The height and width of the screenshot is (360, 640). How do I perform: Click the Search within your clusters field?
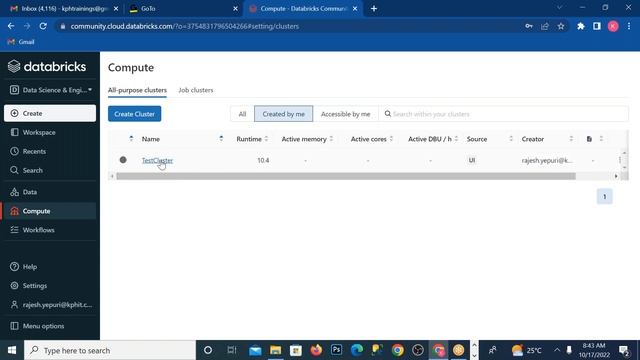(503, 114)
